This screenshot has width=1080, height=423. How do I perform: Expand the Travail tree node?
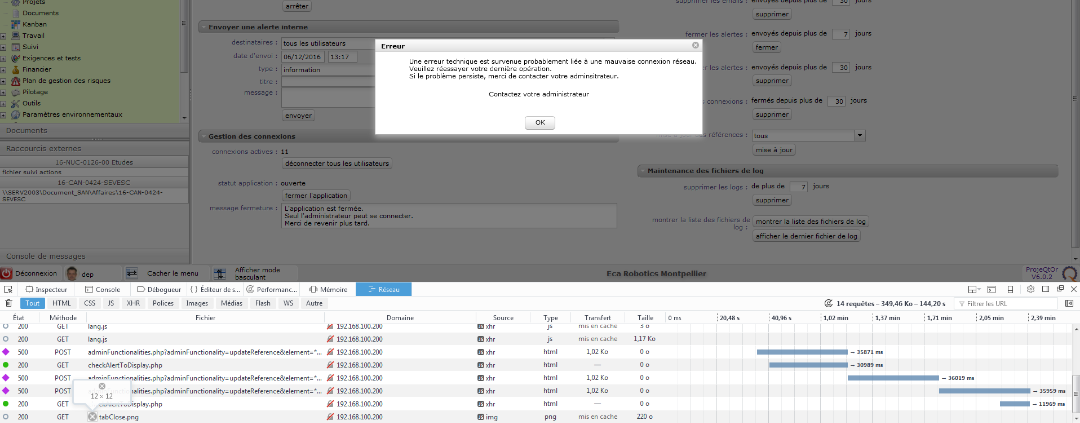(4, 35)
